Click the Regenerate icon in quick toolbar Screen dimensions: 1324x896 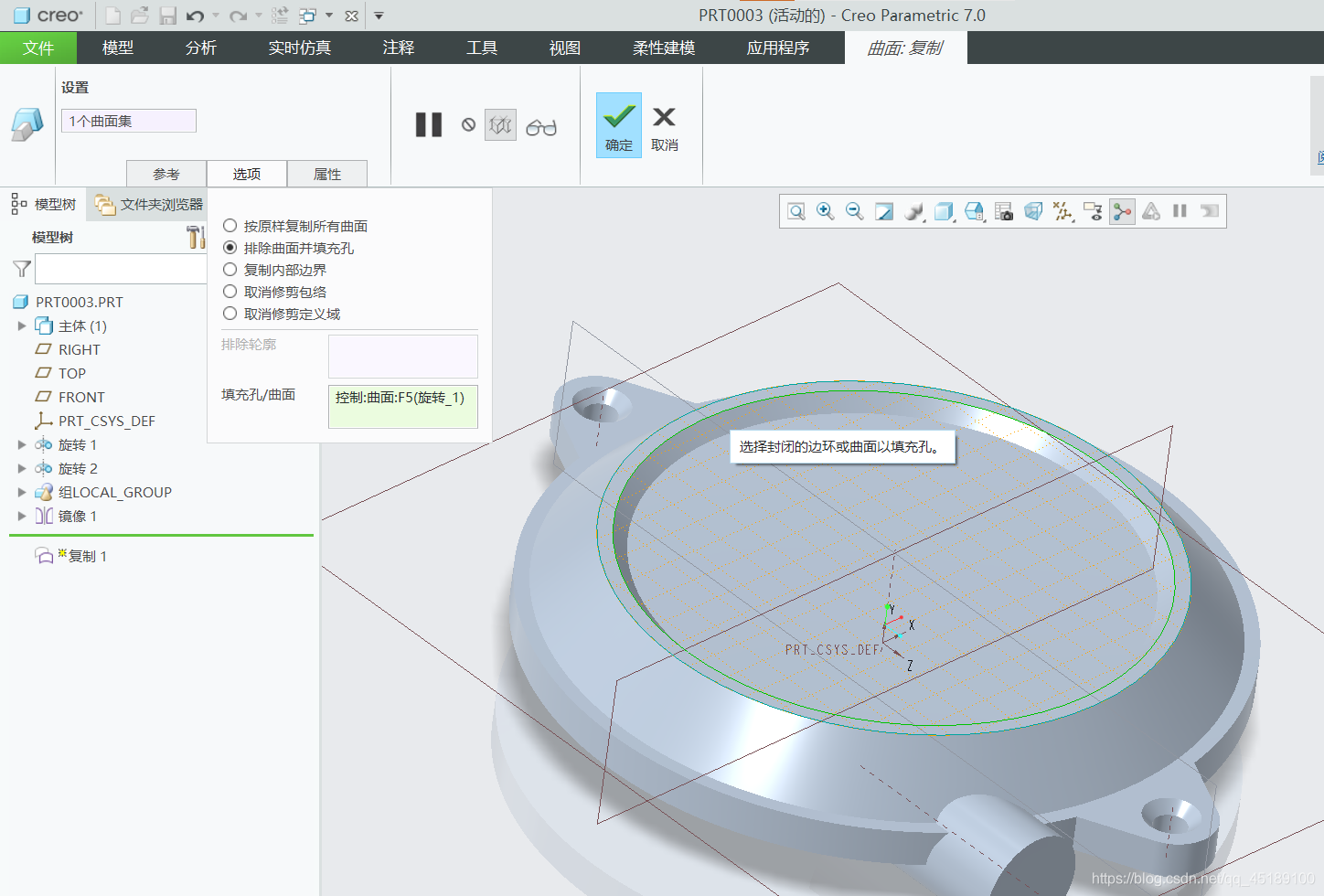280,16
